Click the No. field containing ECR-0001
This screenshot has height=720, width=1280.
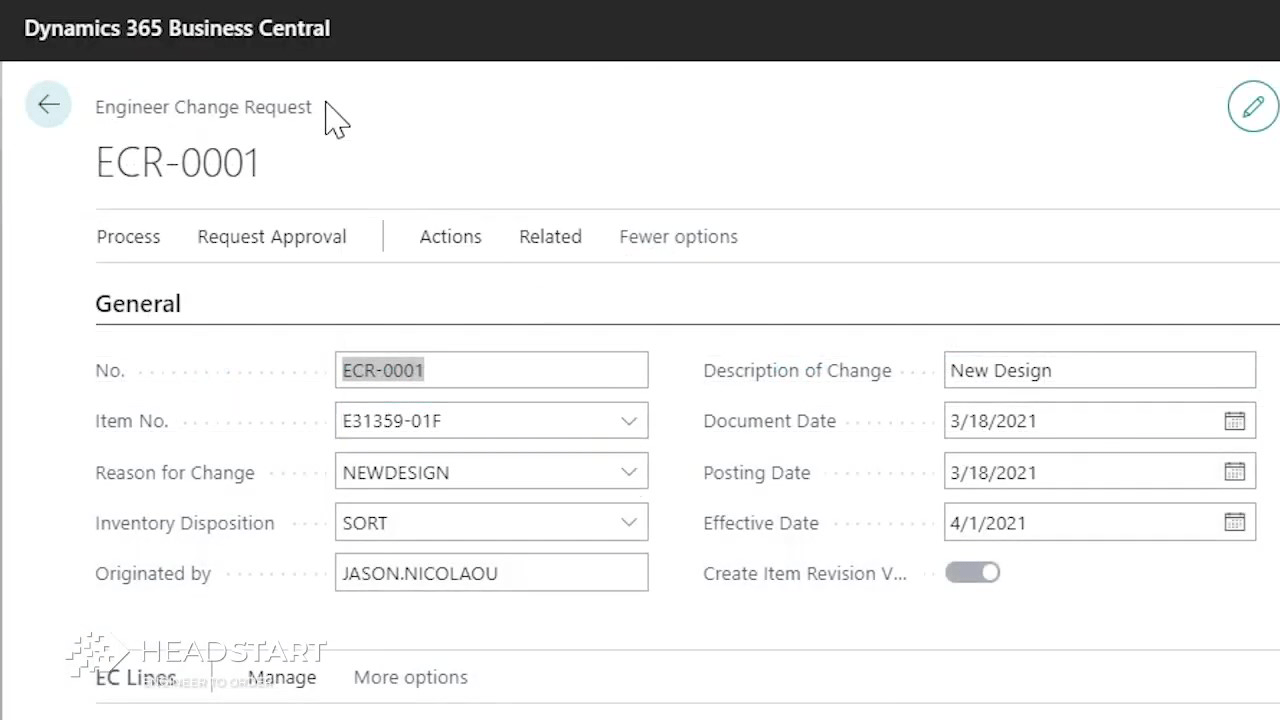[490, 370]
